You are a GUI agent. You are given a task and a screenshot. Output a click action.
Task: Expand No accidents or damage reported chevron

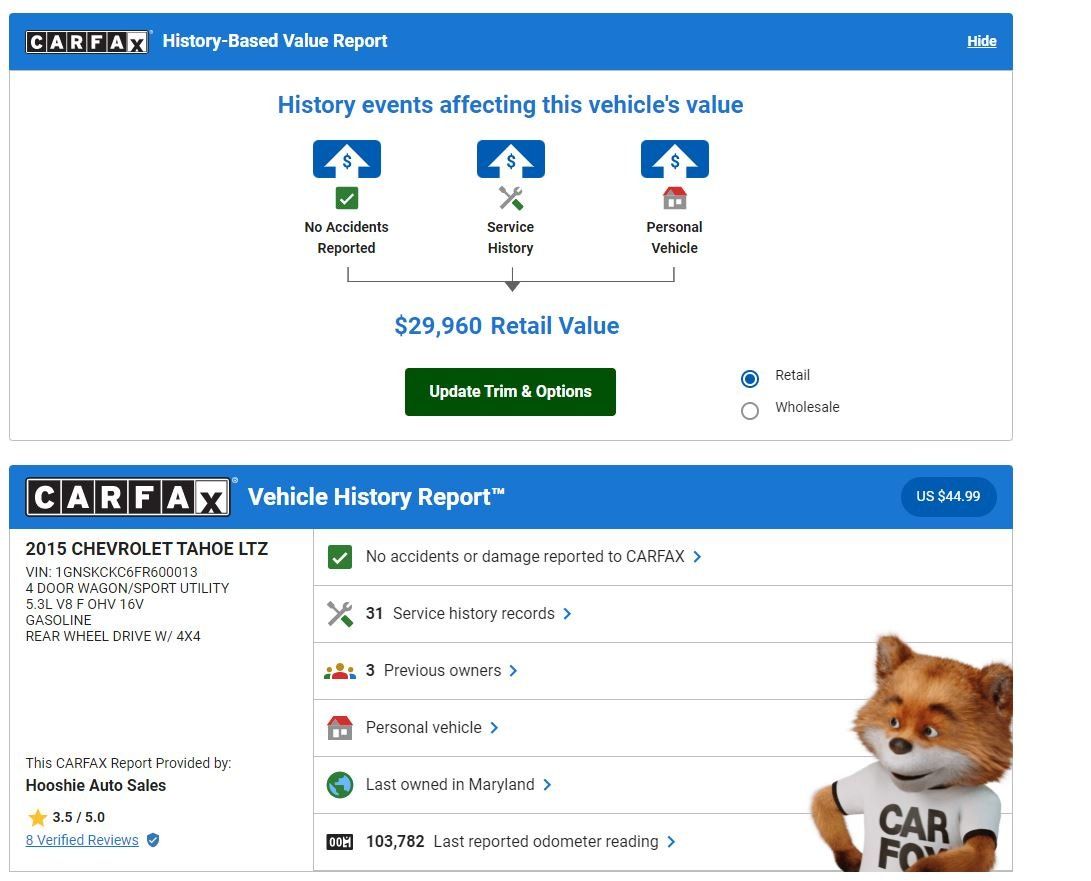click(697, 557)
